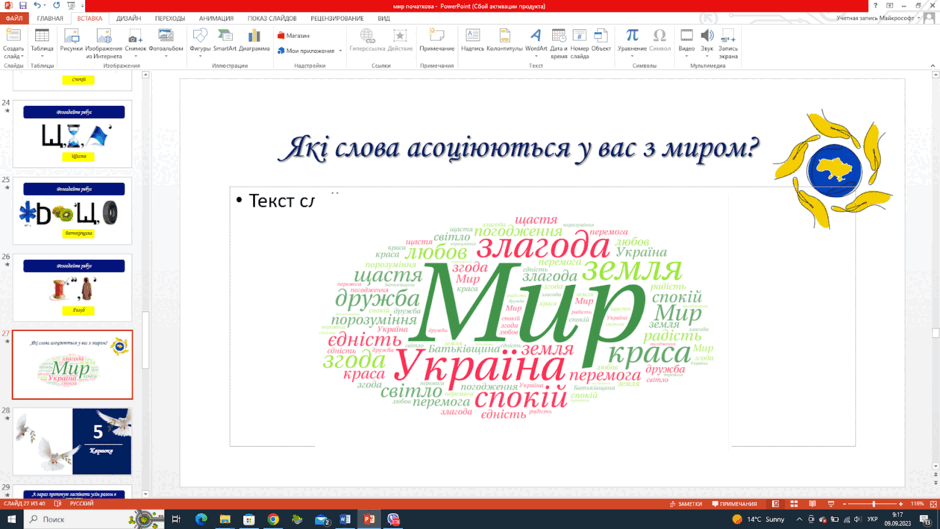Open Windows Start menu

pos(11,519)
